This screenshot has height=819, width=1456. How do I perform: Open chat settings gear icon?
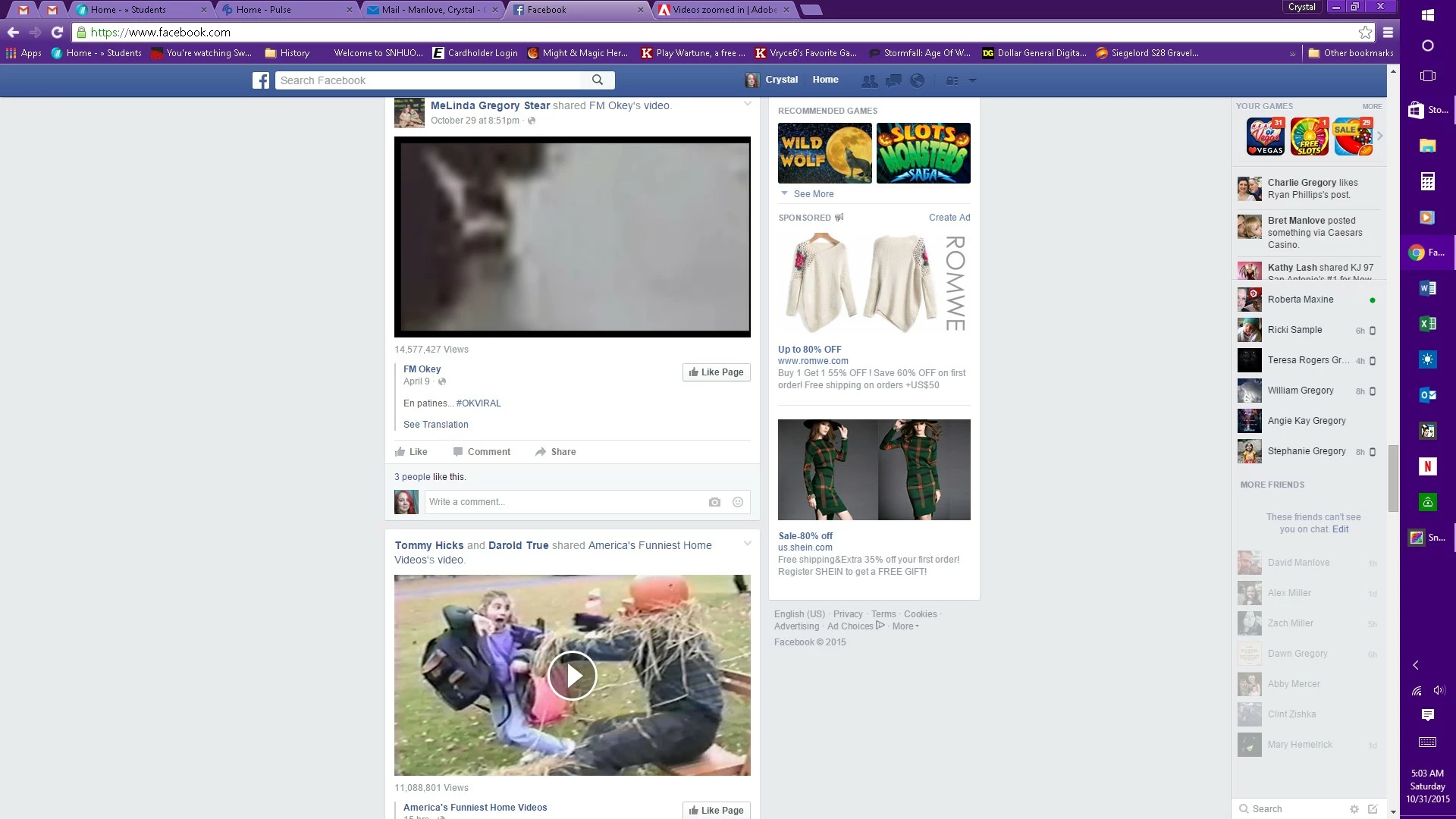pyautogui.click(x=1354, y=809)
